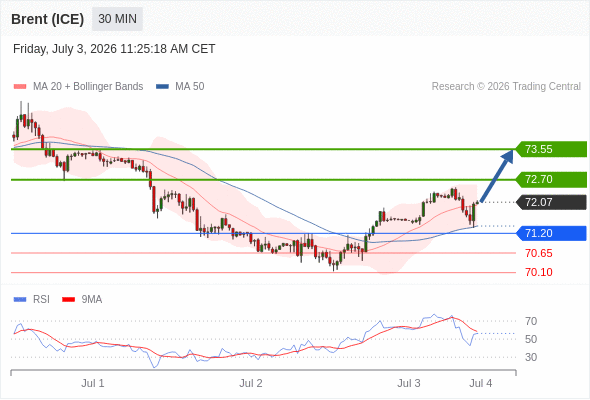Viewport: 590px width, 400px height.
Task: Click the MA 20 + Bollinger Bands legend swatch
Action: (x=20, y=87)
